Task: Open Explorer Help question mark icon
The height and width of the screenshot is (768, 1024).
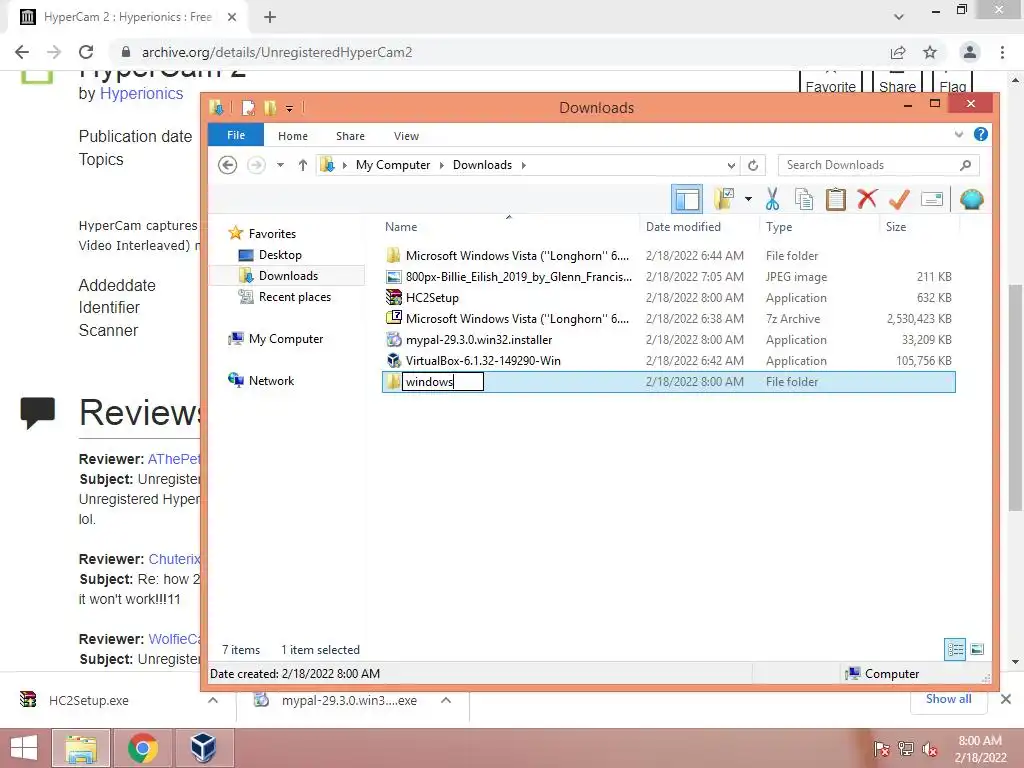Action: click(x=980, y=135)
